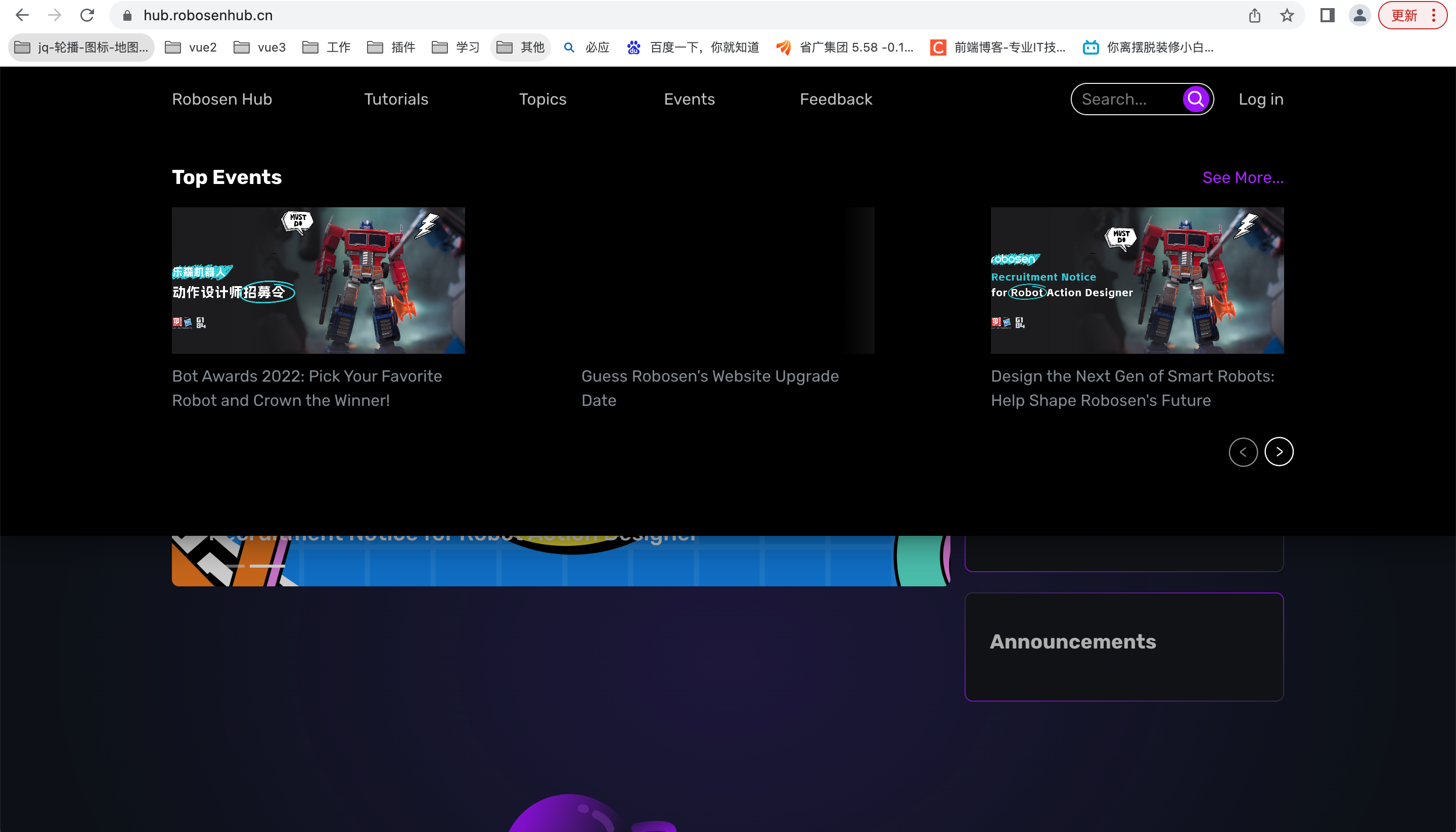Click the Announcements panel heading
Screen dimensions: 1456x832
coord(1073,642)
